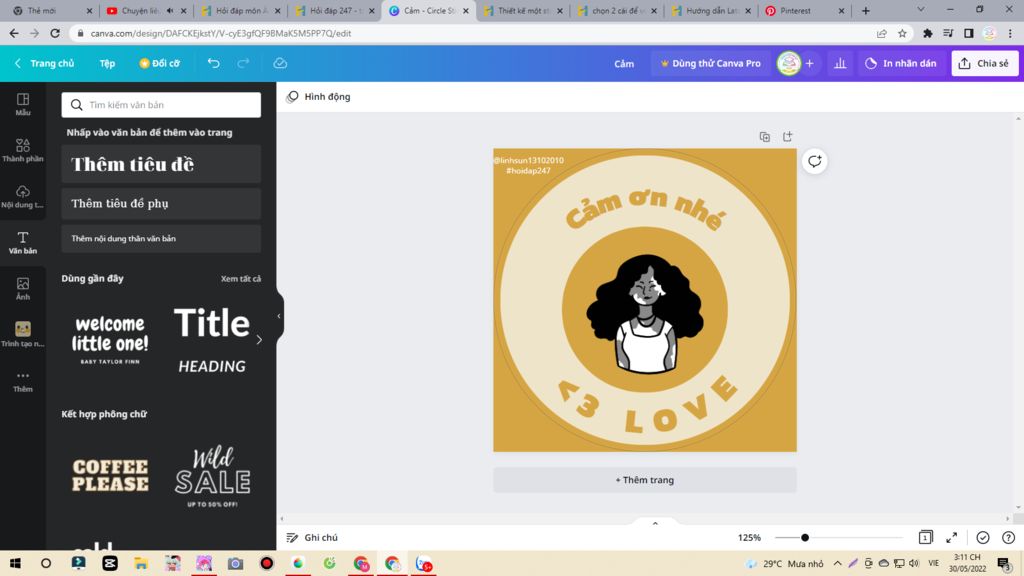Open the Thêm more options sidebar item
1024x576 pixels.
pos(23,381)
